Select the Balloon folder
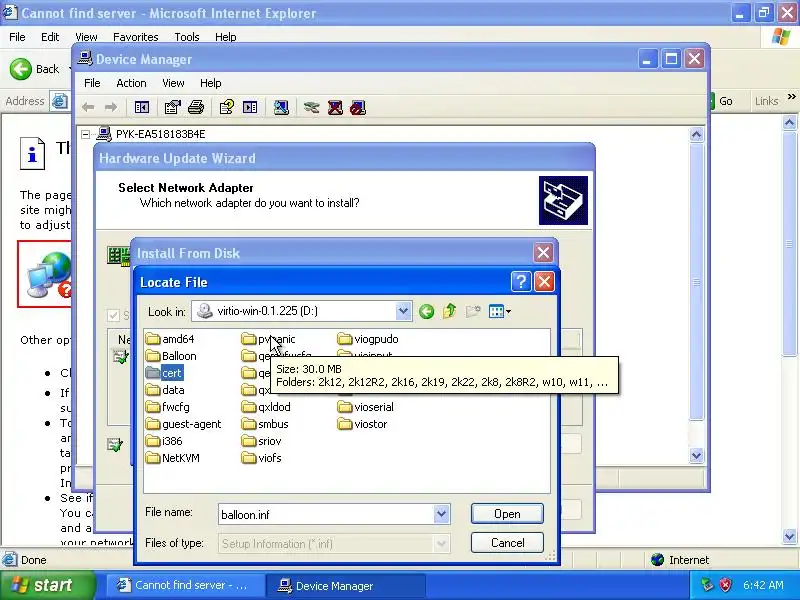The width and height of the screenshot is (800, 600). coord(171,356)
